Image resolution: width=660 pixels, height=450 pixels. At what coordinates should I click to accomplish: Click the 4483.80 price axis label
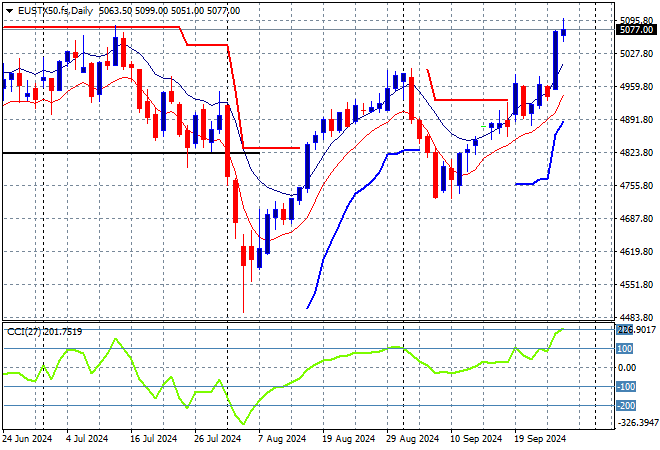coord(635,318)
